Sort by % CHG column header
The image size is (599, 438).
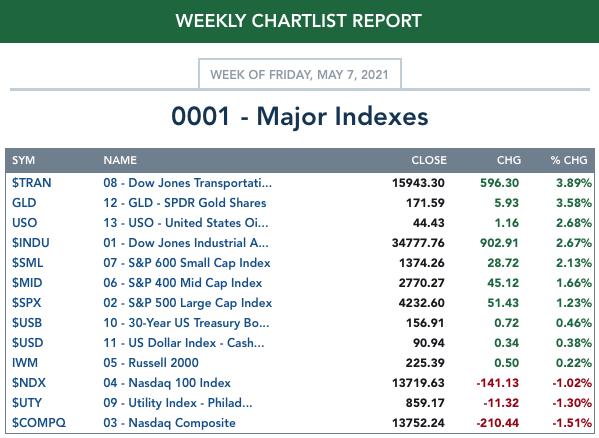tap(569, 160)
